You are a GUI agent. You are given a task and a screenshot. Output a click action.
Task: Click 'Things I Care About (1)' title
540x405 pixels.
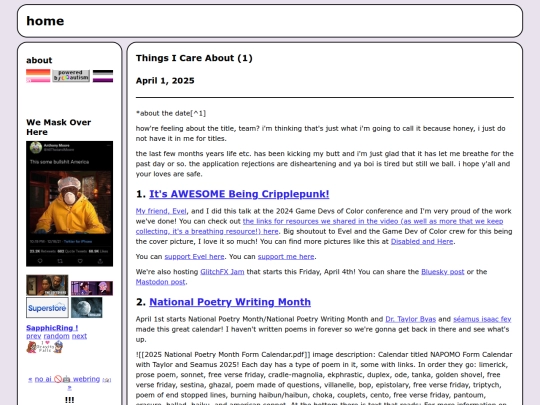coord(194,58)
